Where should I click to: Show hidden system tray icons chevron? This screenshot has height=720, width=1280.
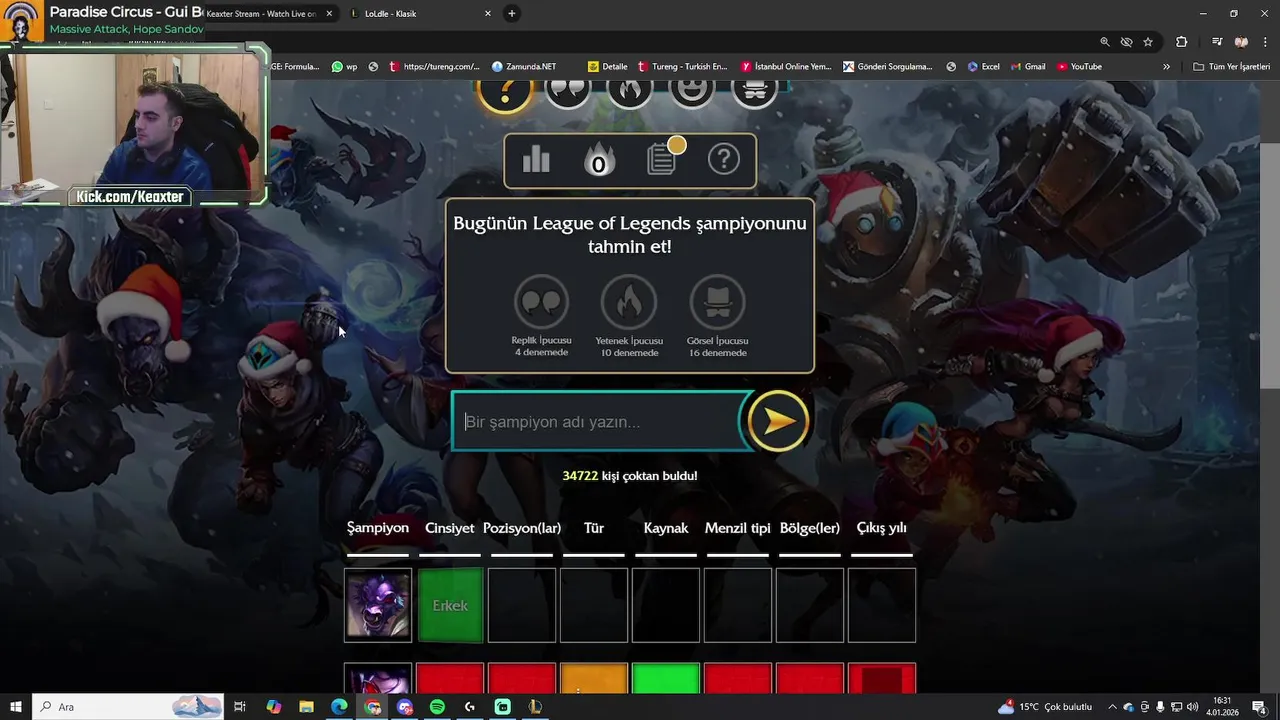coord(1112,707)
